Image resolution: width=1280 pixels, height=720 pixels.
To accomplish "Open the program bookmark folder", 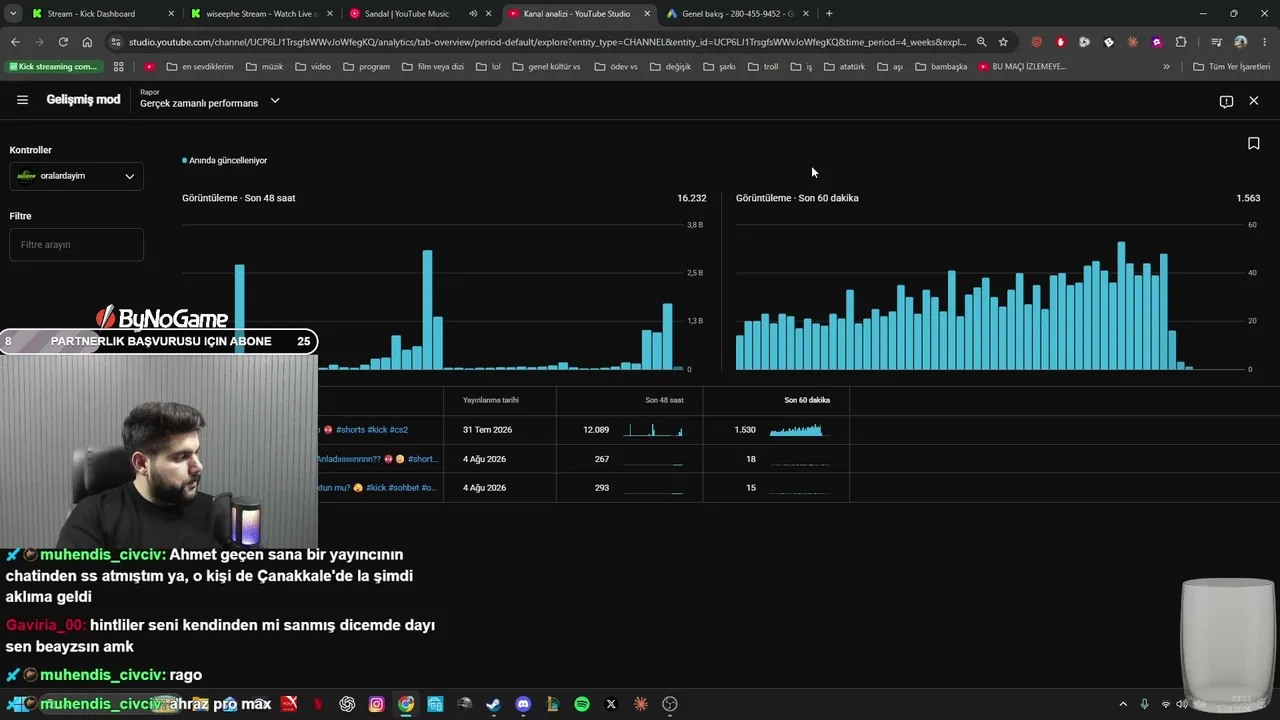I will [366, 67].
